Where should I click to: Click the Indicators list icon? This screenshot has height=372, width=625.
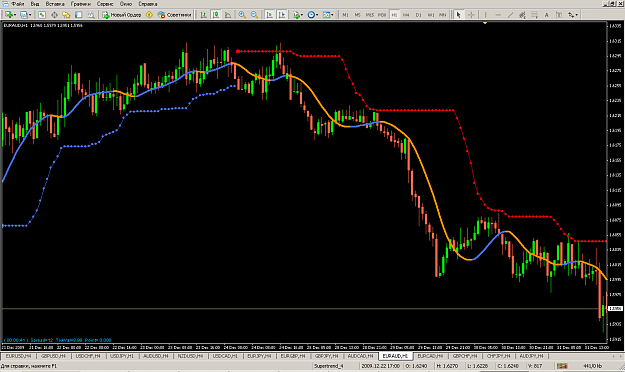pyautogui.click(x=296, y=15)
